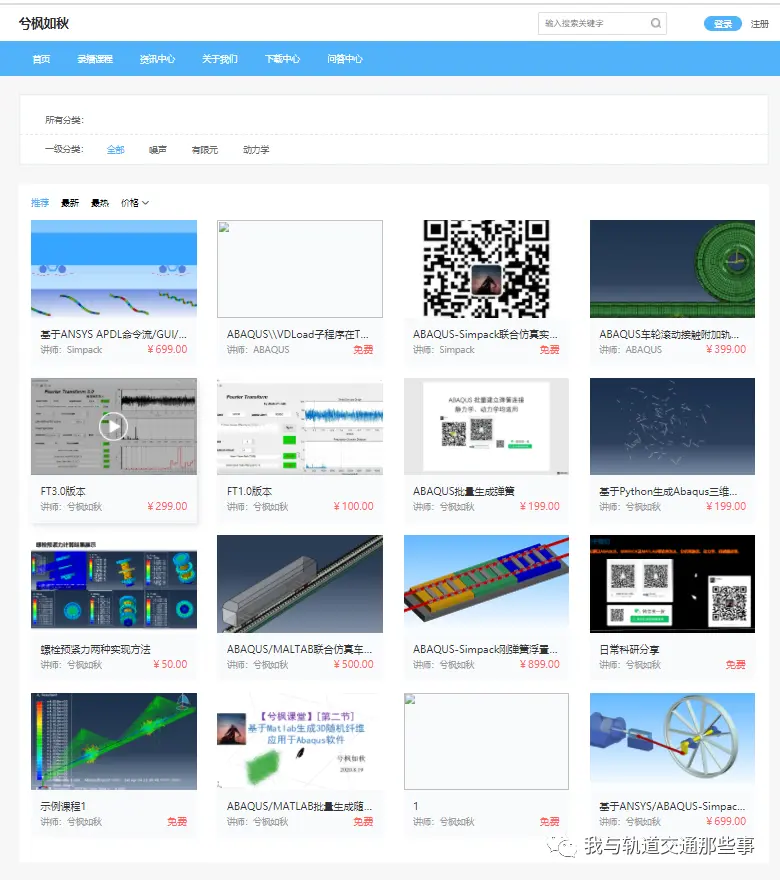Image resolution: width=780 pixels, height=880 pixels.
Task: Filter by the 有限元 category
Action: (205, 149)
